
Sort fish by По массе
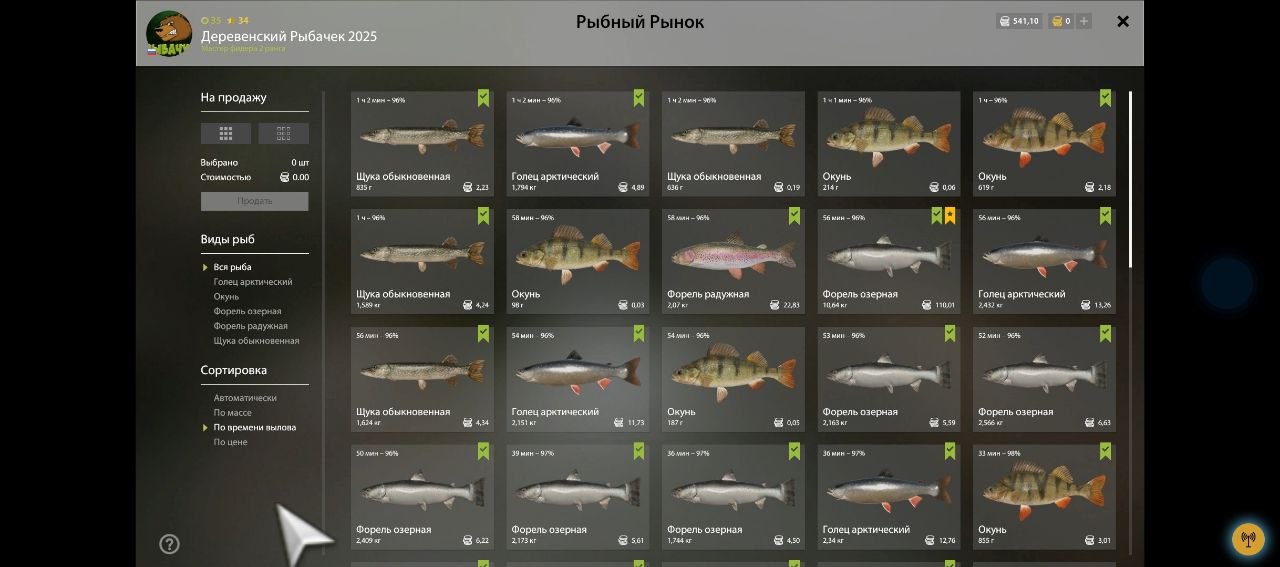[232, 413]
